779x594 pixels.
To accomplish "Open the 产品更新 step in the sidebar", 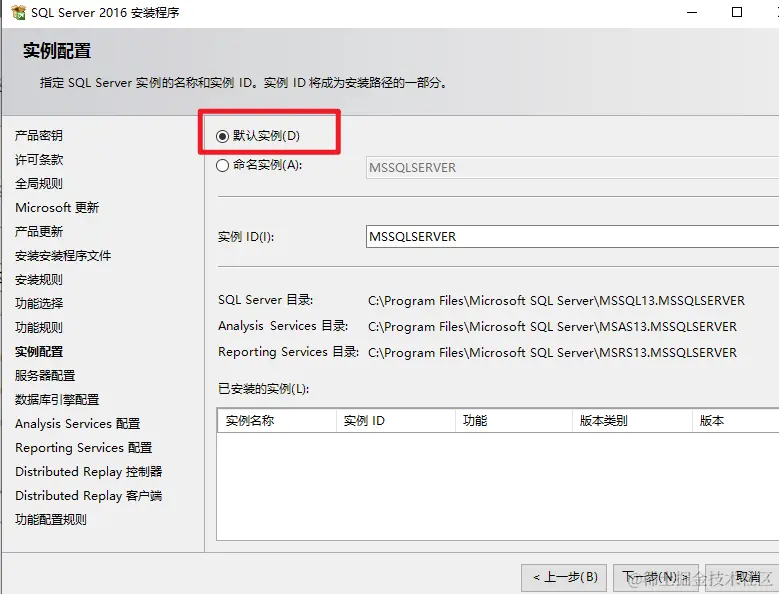I will (39, 231).
